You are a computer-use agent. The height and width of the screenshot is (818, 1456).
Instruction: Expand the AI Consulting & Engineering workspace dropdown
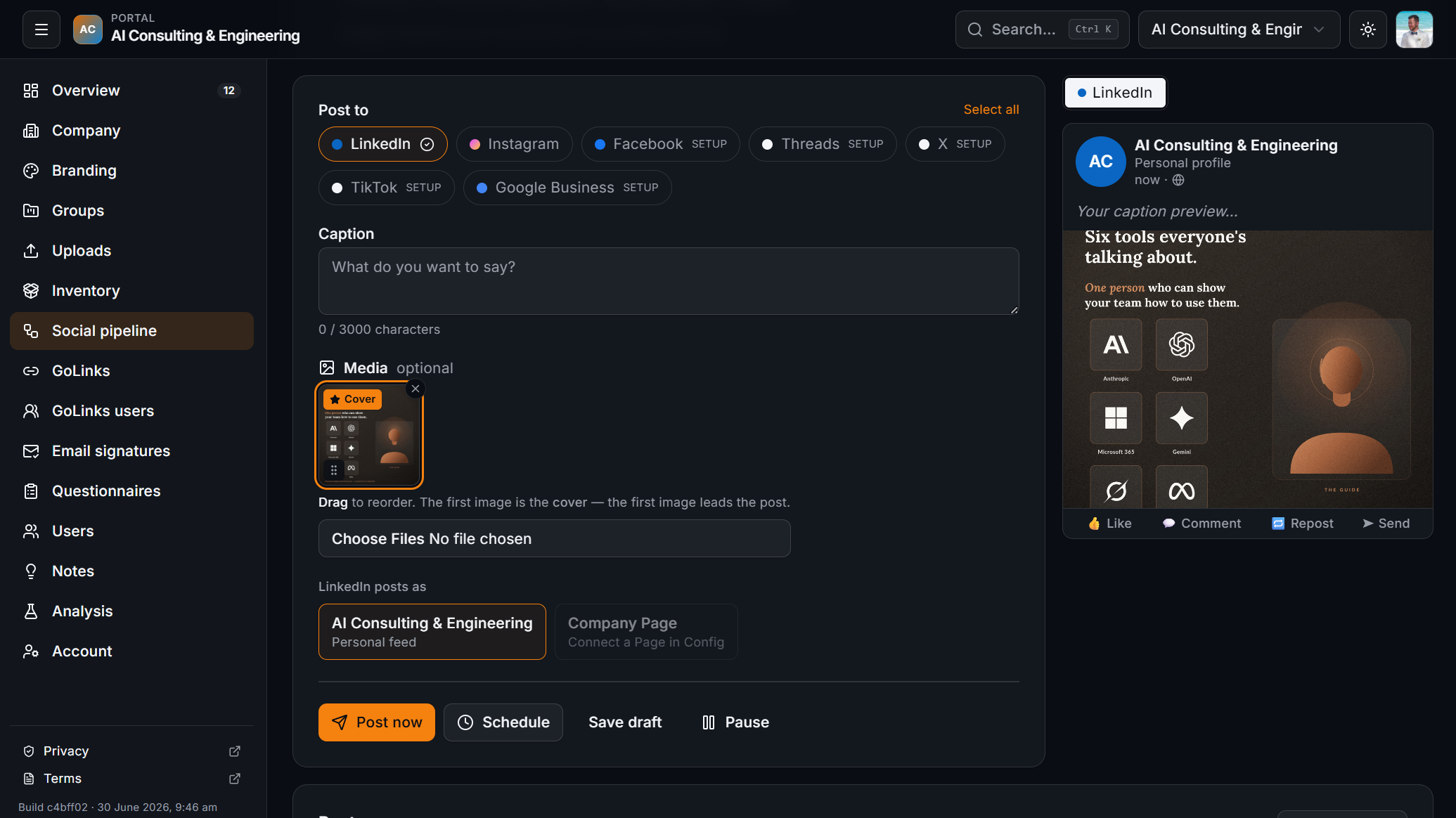[1239, 30]
